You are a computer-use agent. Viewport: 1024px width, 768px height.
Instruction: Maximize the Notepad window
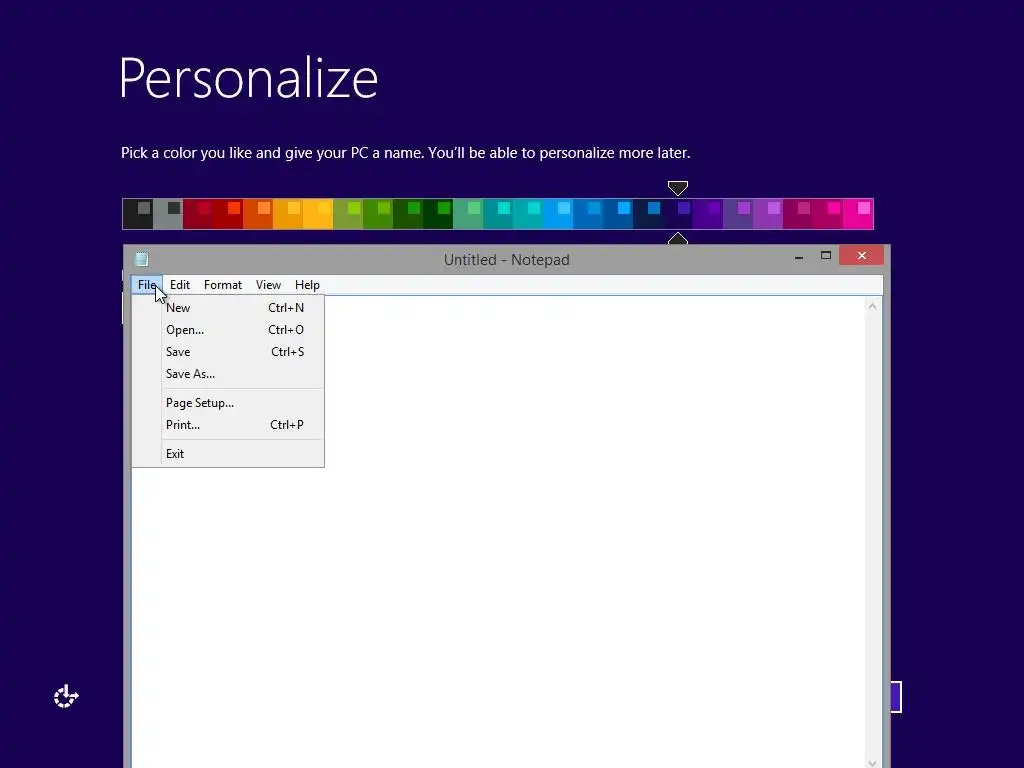click(825, 255)
